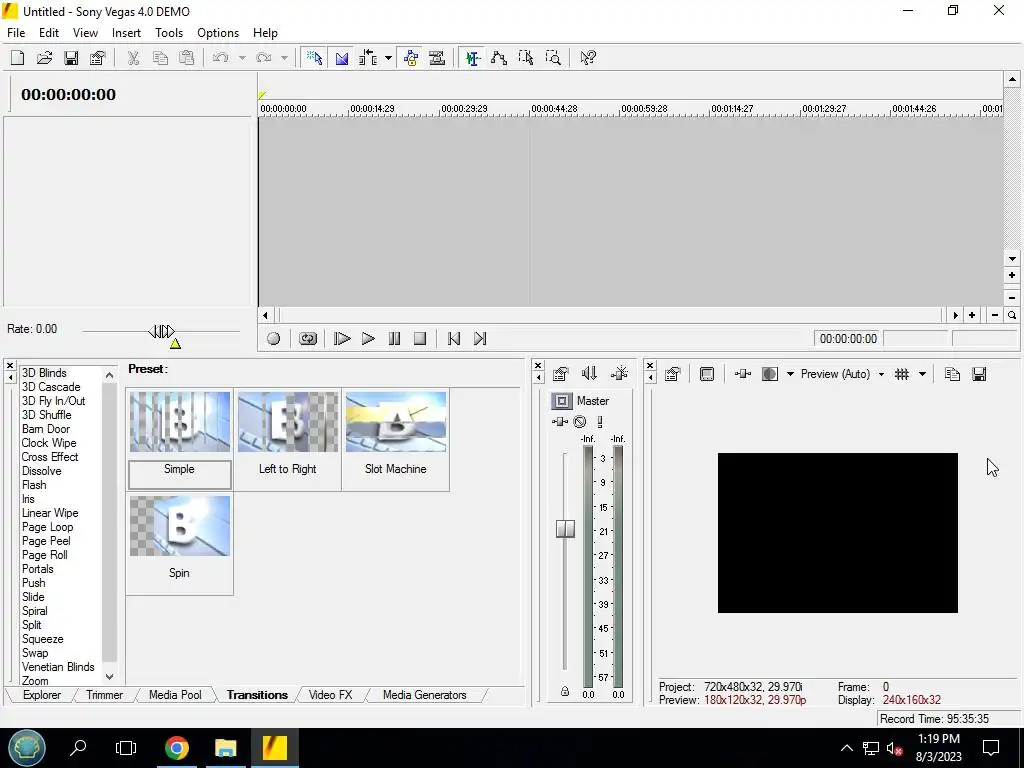Open the File menu
The width and height of the screenshot is (1024, 768).
point(16,33)
